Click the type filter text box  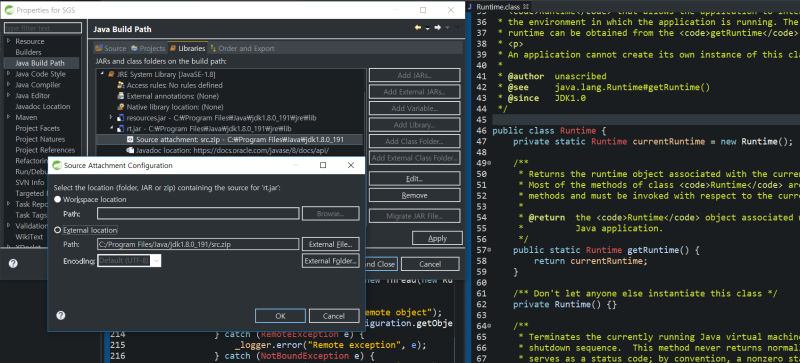tap(43, 28)
